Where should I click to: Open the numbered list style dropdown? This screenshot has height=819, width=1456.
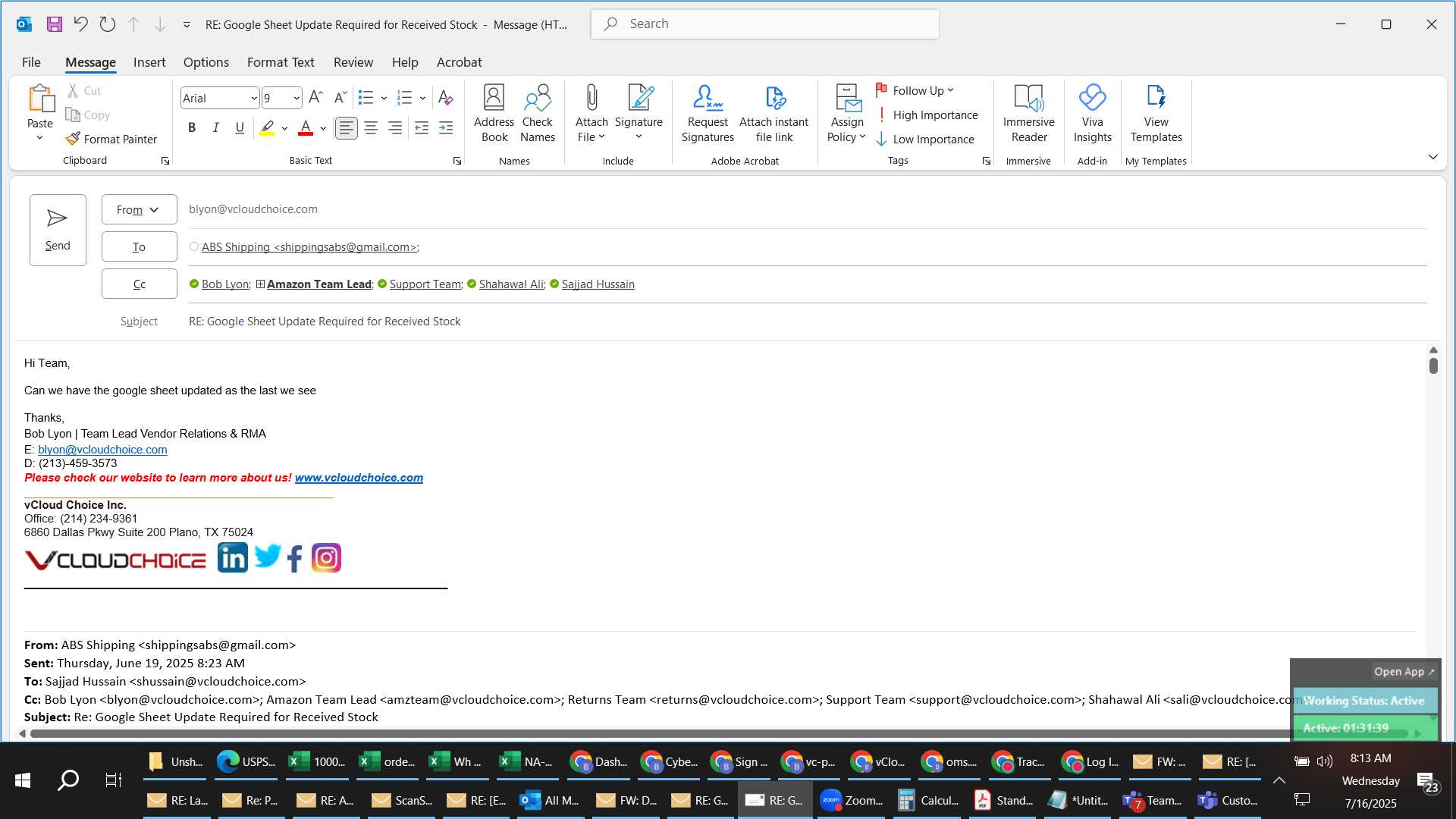[422, 98]
